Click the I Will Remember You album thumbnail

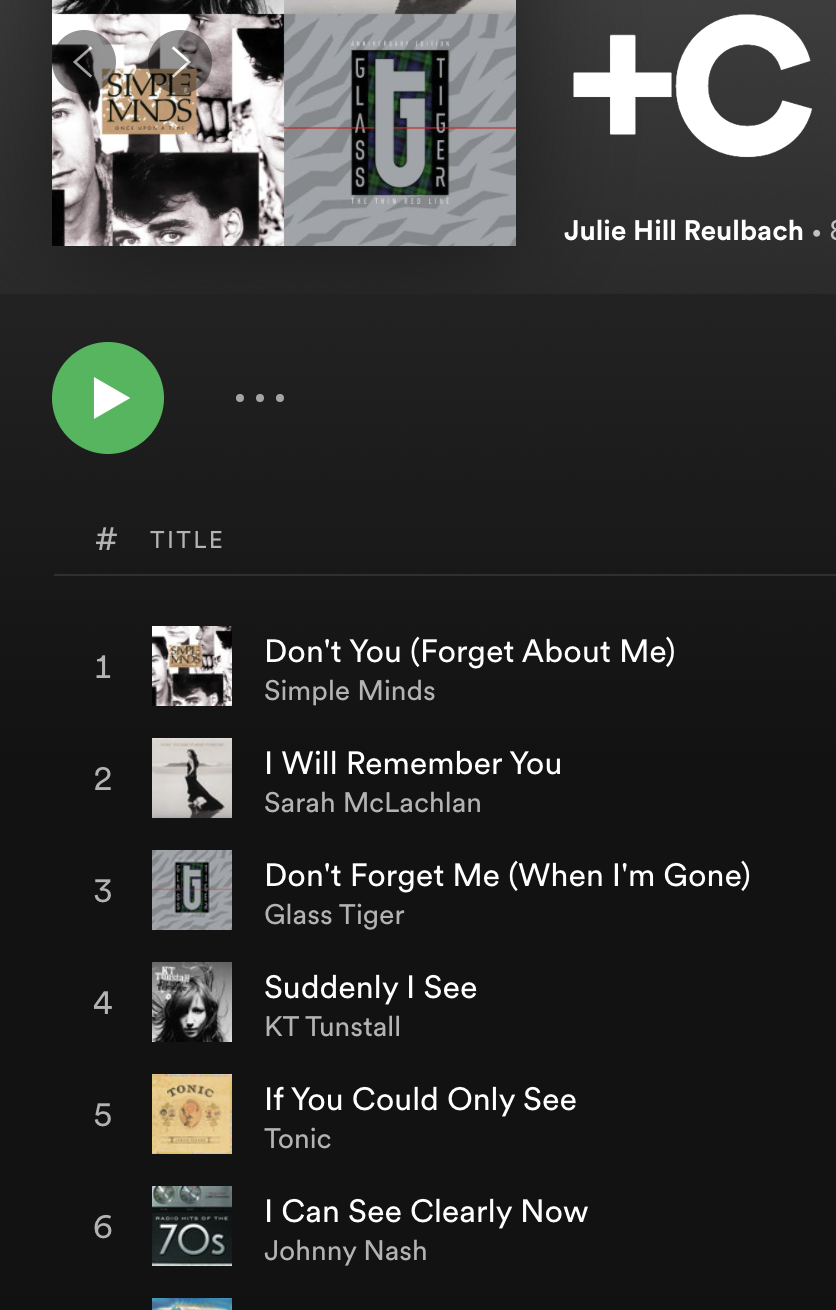coord(192,778)
